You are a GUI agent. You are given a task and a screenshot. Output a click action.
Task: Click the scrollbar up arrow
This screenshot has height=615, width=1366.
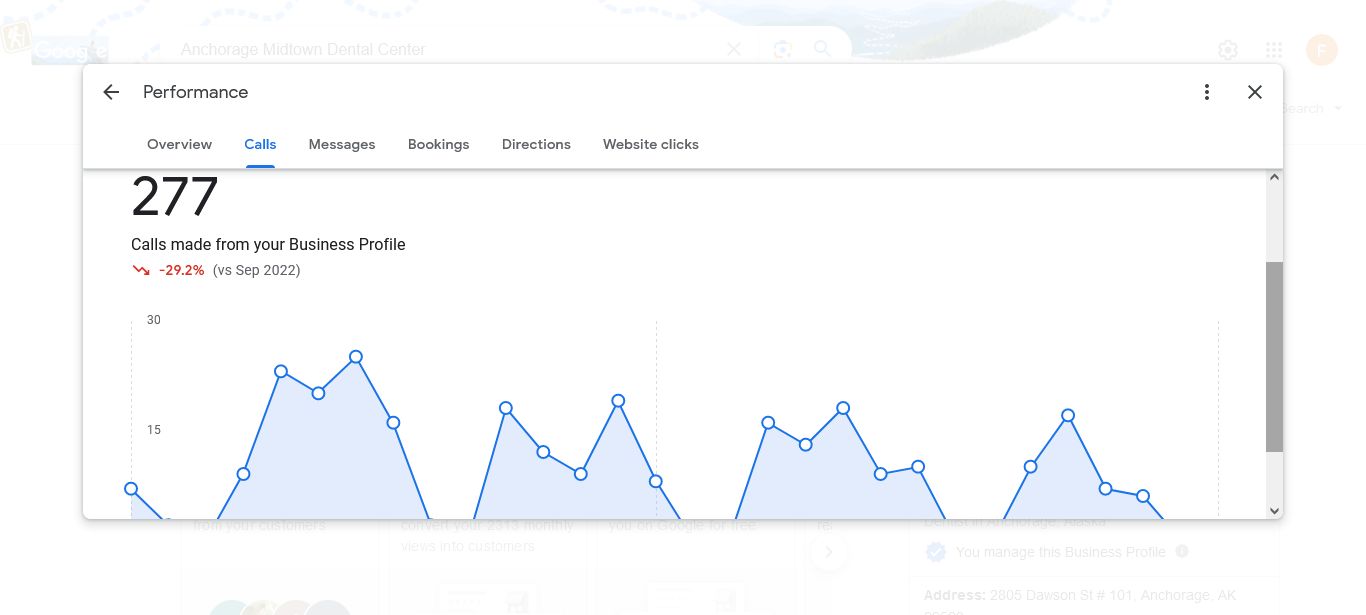(x=1274, y=178)
